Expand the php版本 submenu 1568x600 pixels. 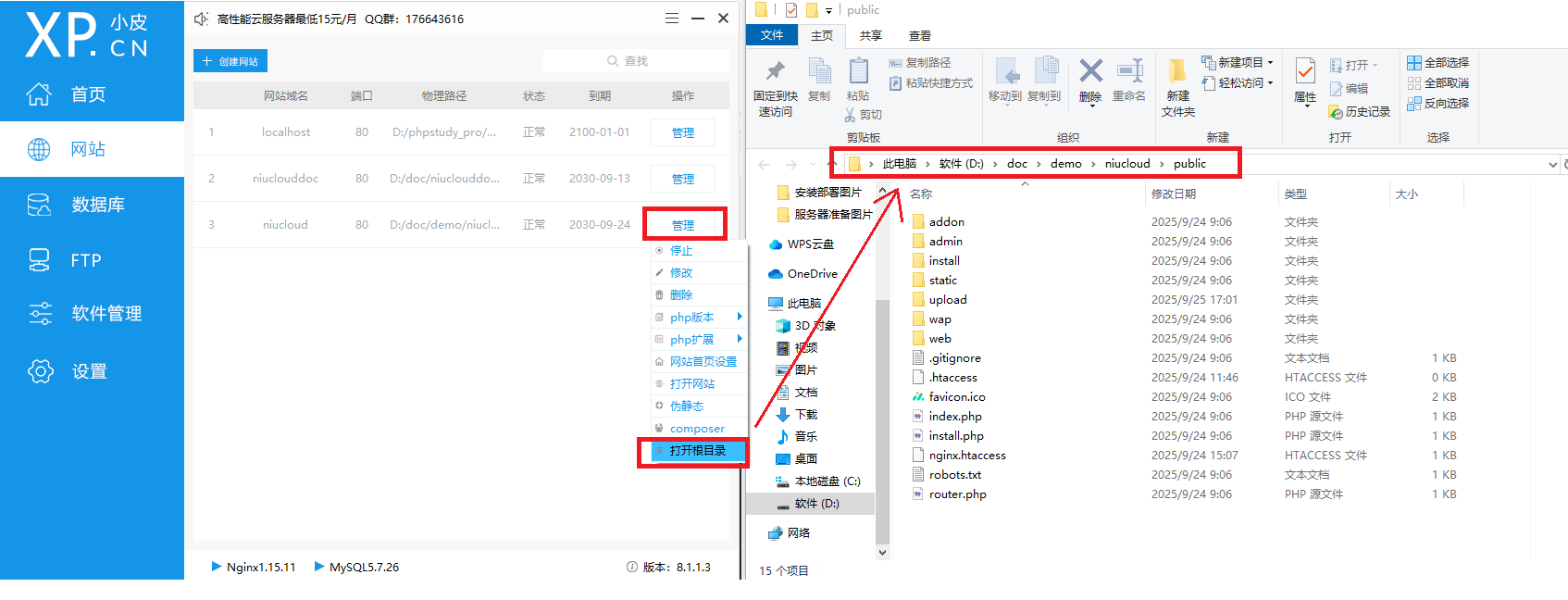699,318
